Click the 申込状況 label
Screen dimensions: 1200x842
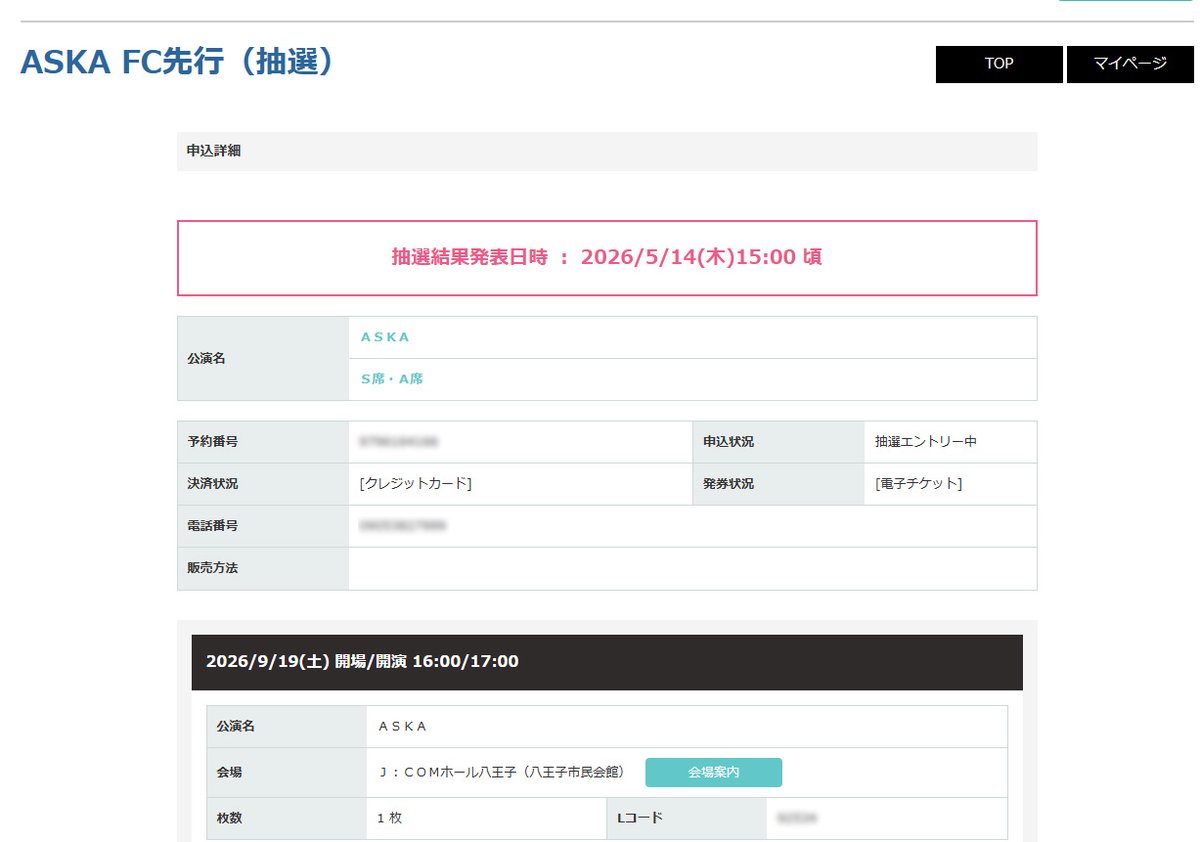[x=728, y=441]
